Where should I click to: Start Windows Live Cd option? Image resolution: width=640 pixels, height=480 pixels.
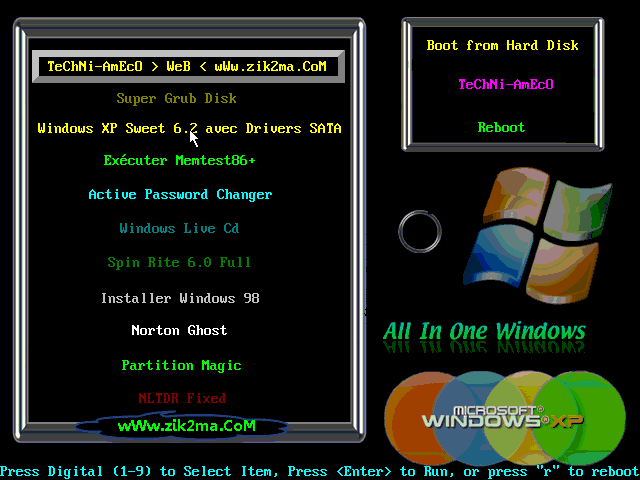coord(179,228)
